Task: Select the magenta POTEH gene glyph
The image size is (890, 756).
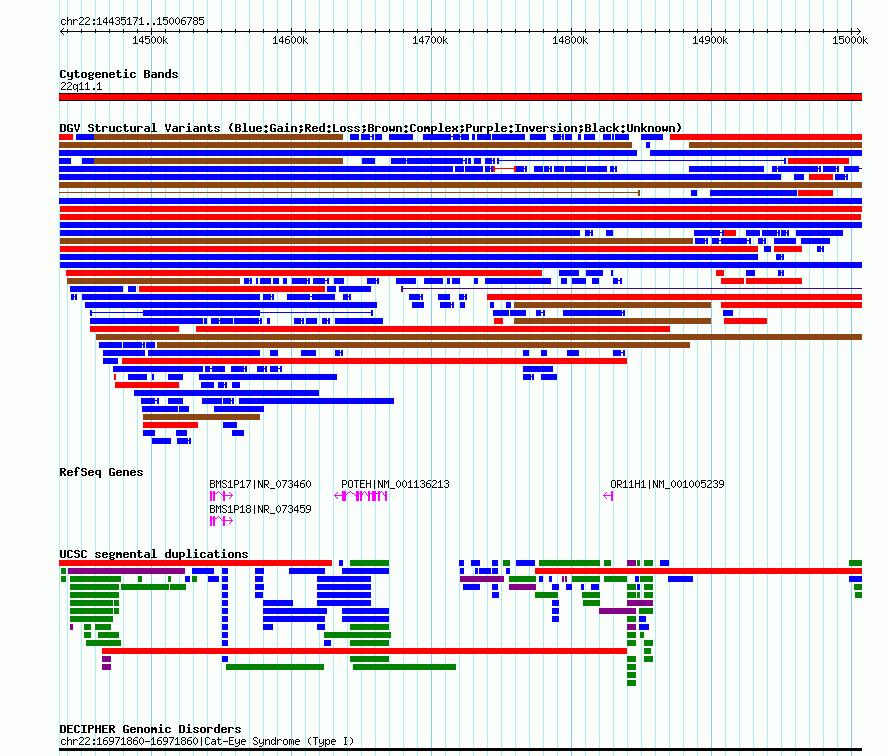Action: 361,496
